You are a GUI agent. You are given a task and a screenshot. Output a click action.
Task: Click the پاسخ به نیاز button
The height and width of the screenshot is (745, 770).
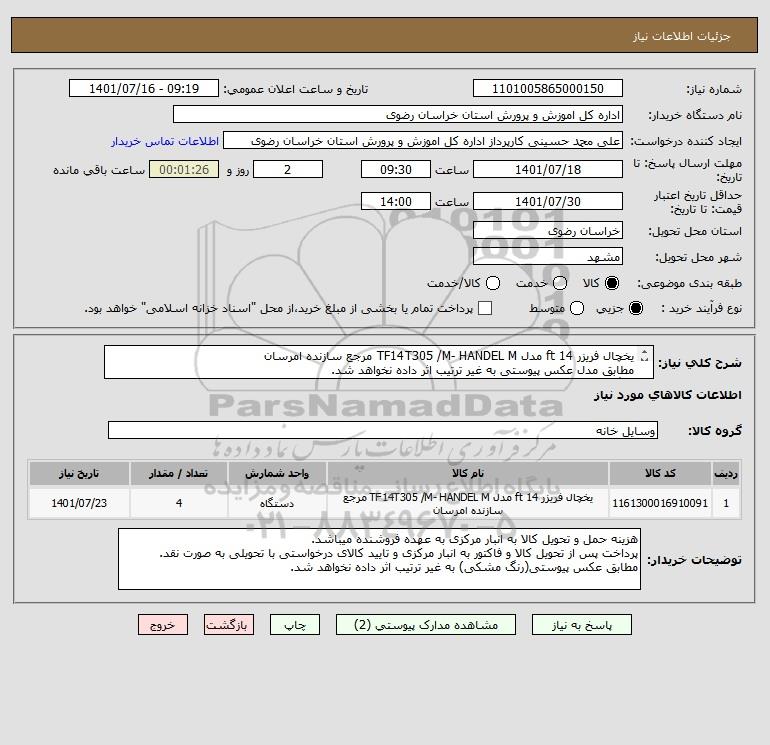coord(582,625)
